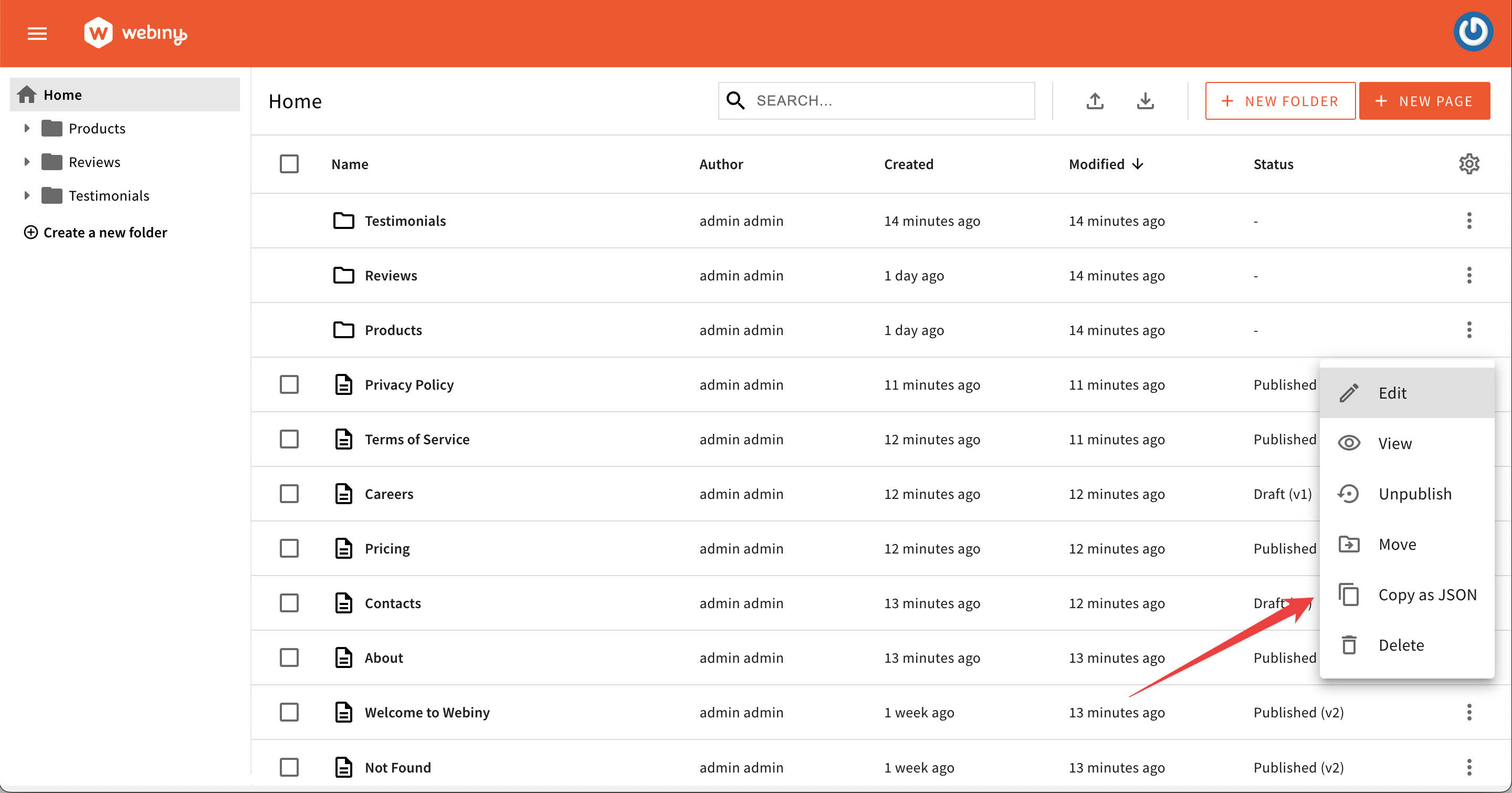Expand the Products folder in sidebar
This screenshot has width=1512, height=793.
(x=26, y=128)
